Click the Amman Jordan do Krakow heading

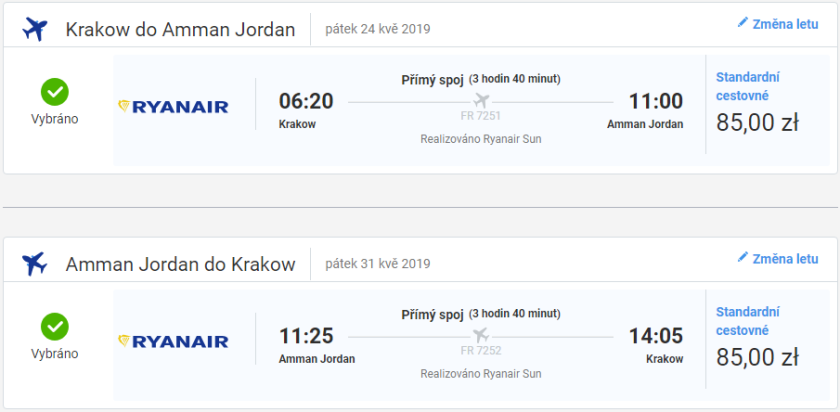pyautogui.click(x=180, y=265)
